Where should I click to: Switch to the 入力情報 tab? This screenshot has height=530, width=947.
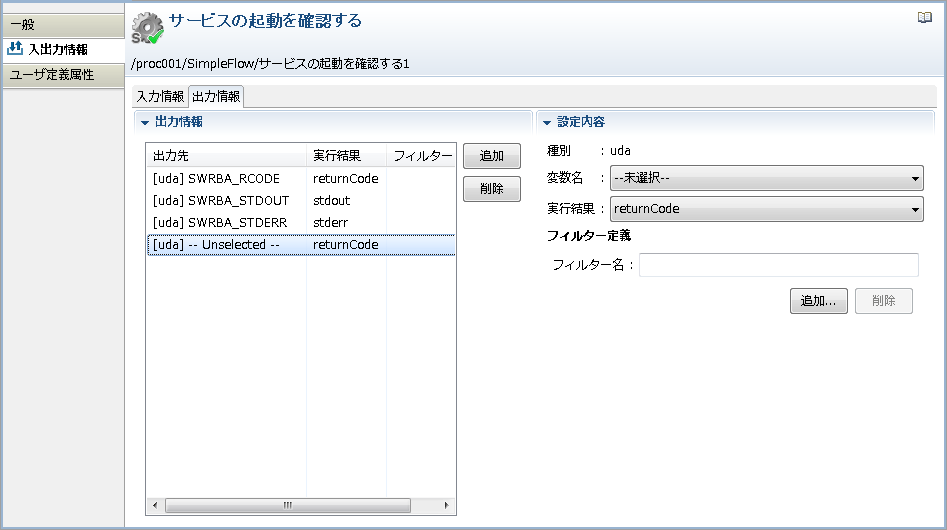tap(160, 97)
